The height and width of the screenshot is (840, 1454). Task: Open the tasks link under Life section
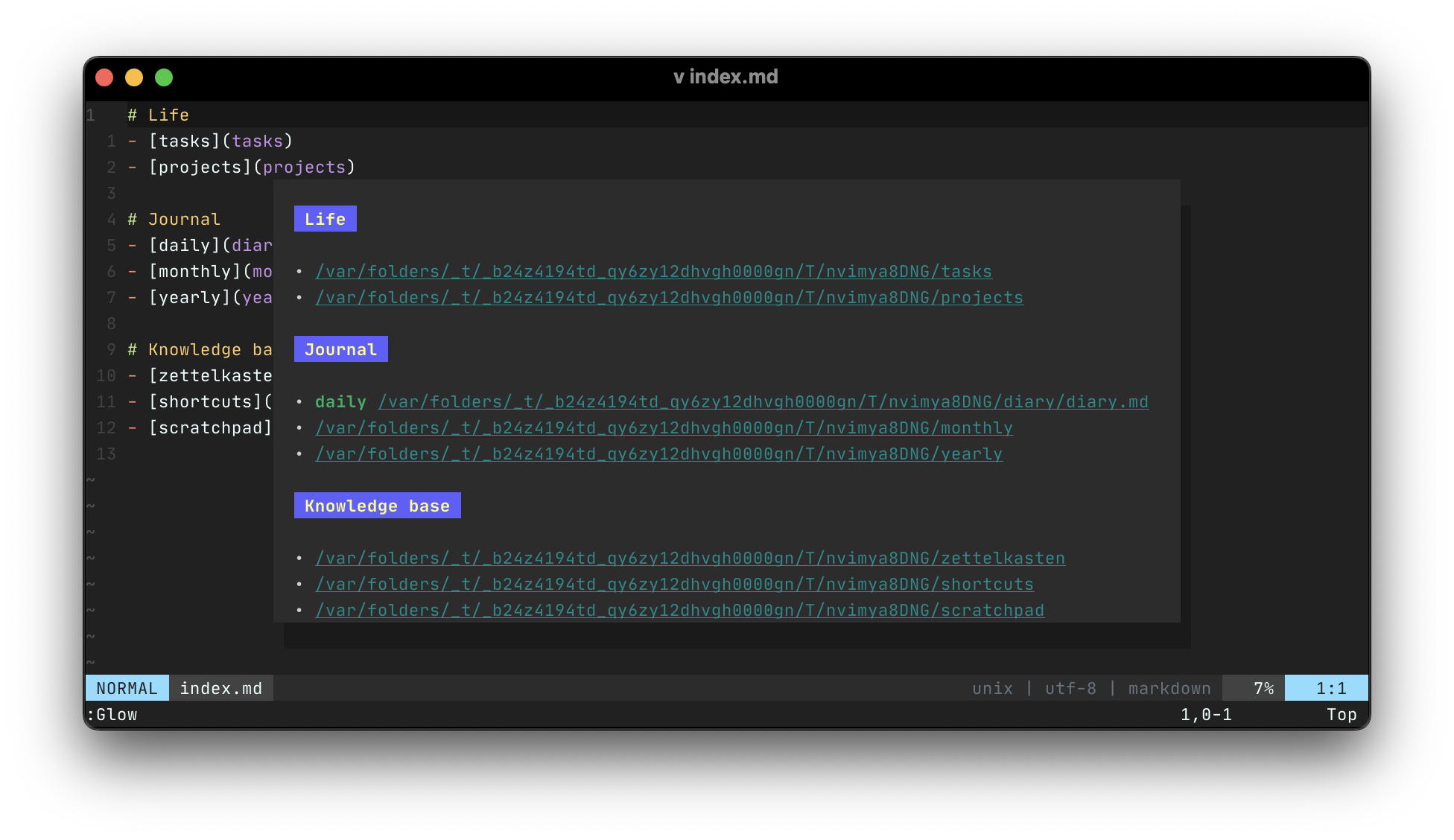pos(653,271)
